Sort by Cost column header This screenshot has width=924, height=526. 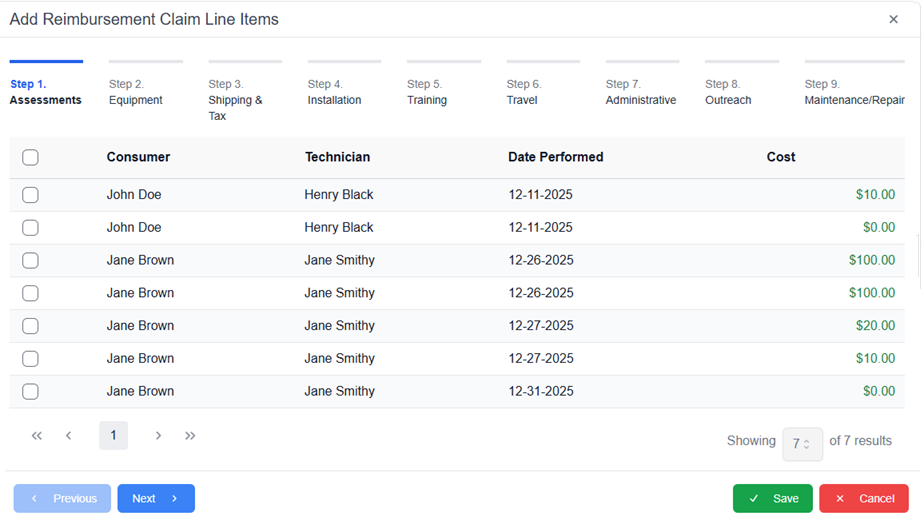pos(781,157)
